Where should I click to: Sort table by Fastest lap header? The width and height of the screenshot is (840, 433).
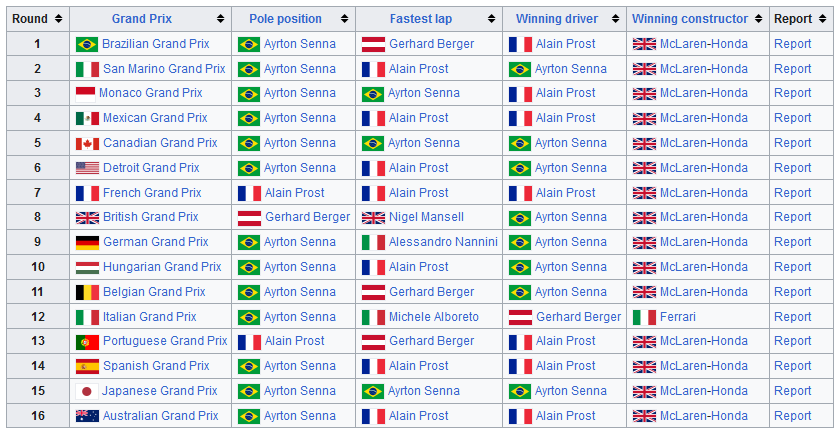pyautogui.click(x=492, y=19)
